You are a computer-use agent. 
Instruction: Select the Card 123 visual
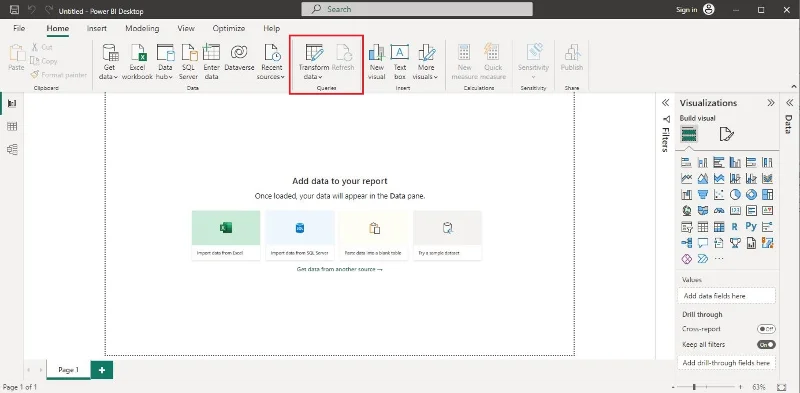(735, 210)
